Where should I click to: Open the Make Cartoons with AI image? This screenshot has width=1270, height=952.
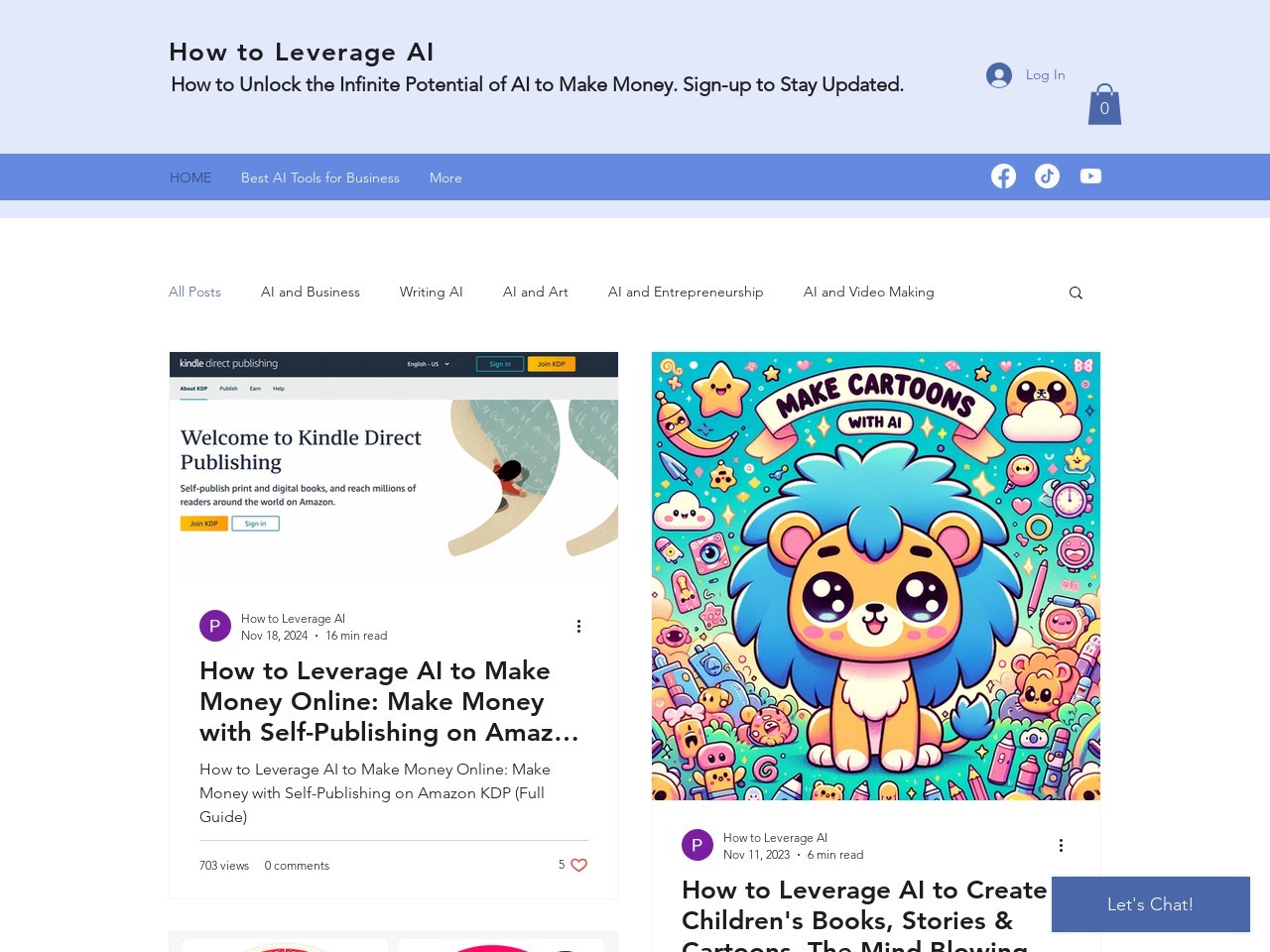point(875,575)
